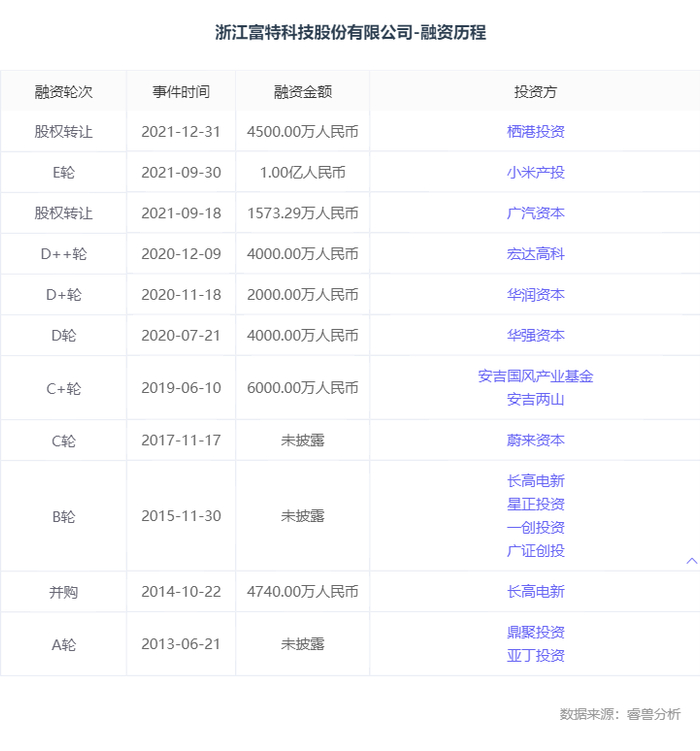
Task: Open investor link 星正投资
Action: 535,504
